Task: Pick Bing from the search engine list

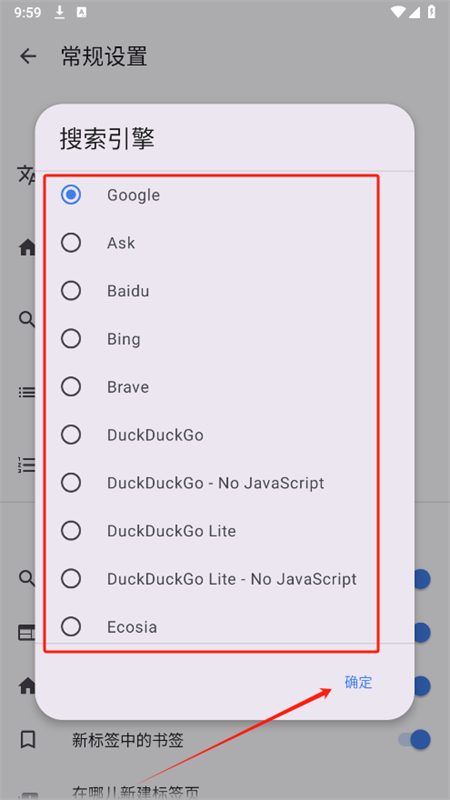Action: coord(224,339)
